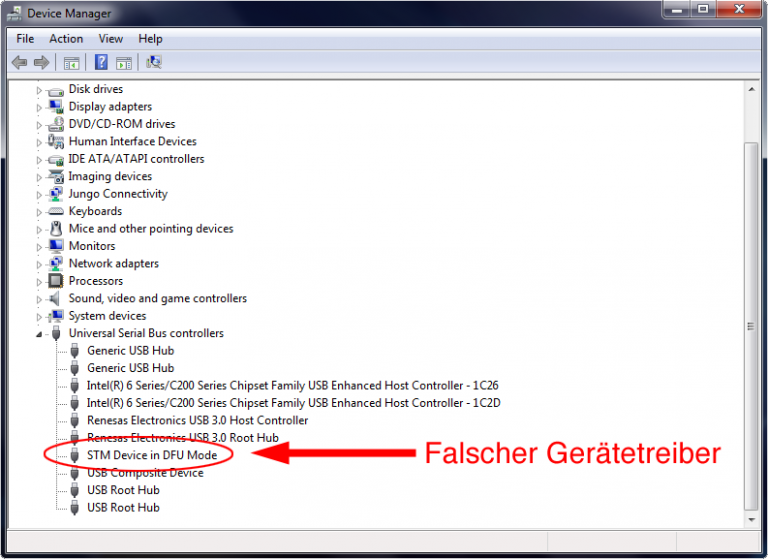The height and width of the screenshot is (559, 768).
Task: Select the Enhanced Host Controller 1C2D entry
Action: [293, 403]
